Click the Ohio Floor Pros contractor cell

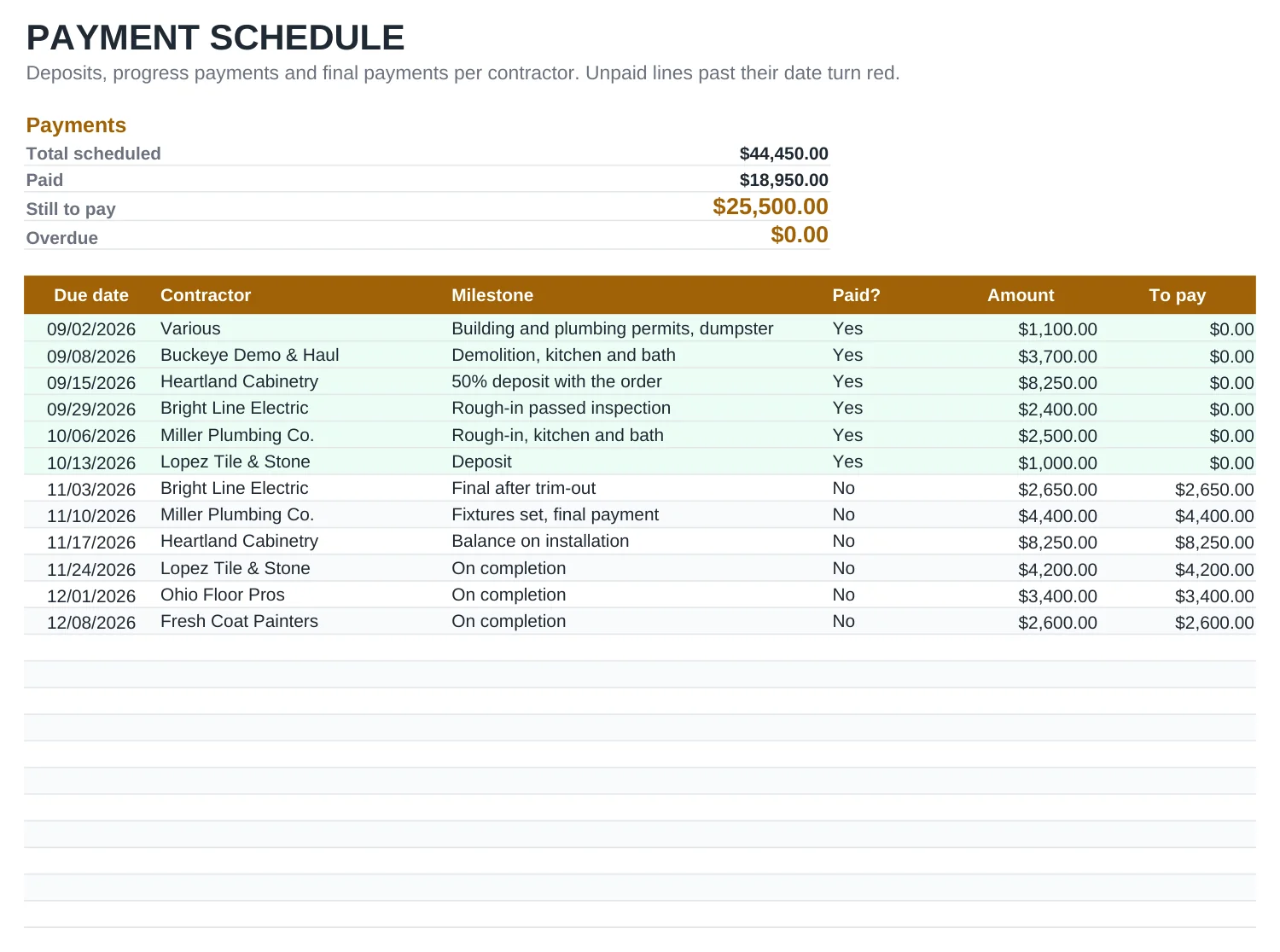(223, 595)
